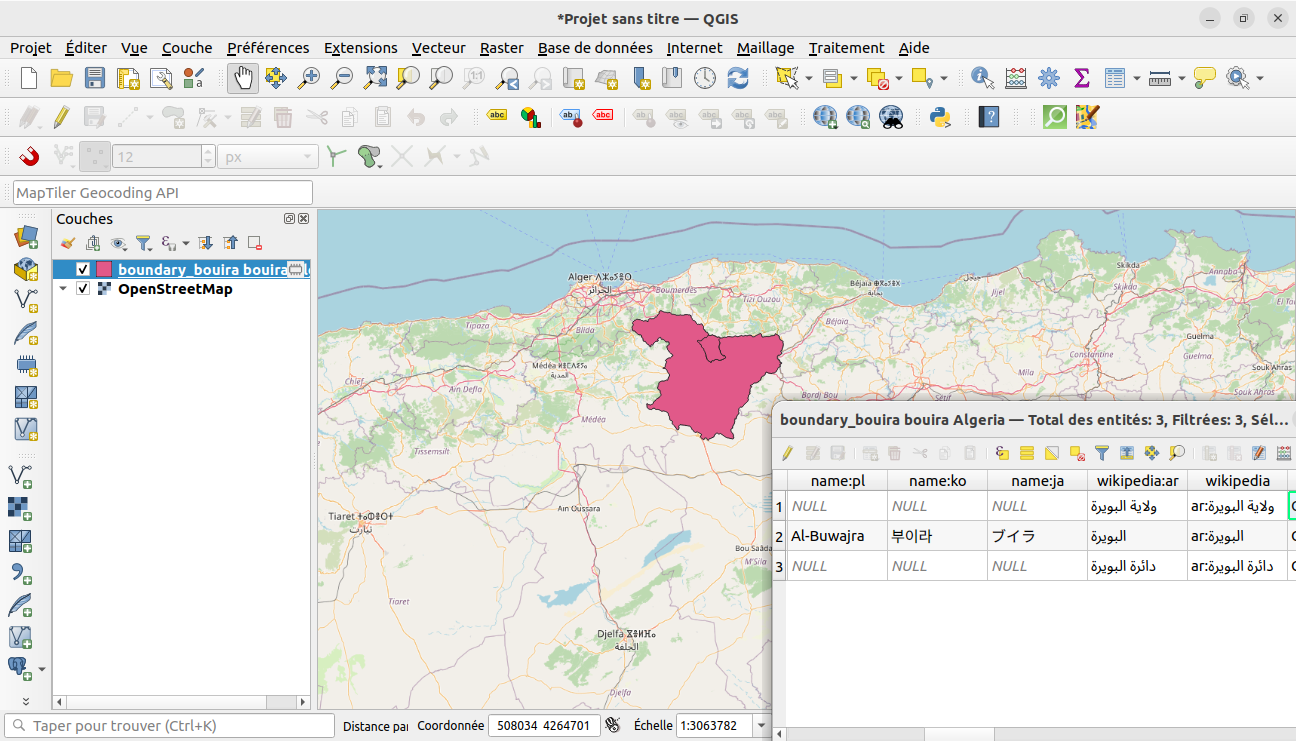Screen dimensions: 1296x741
Task: Select the OpenStreetMap layer name
Action: click(175, 289)
